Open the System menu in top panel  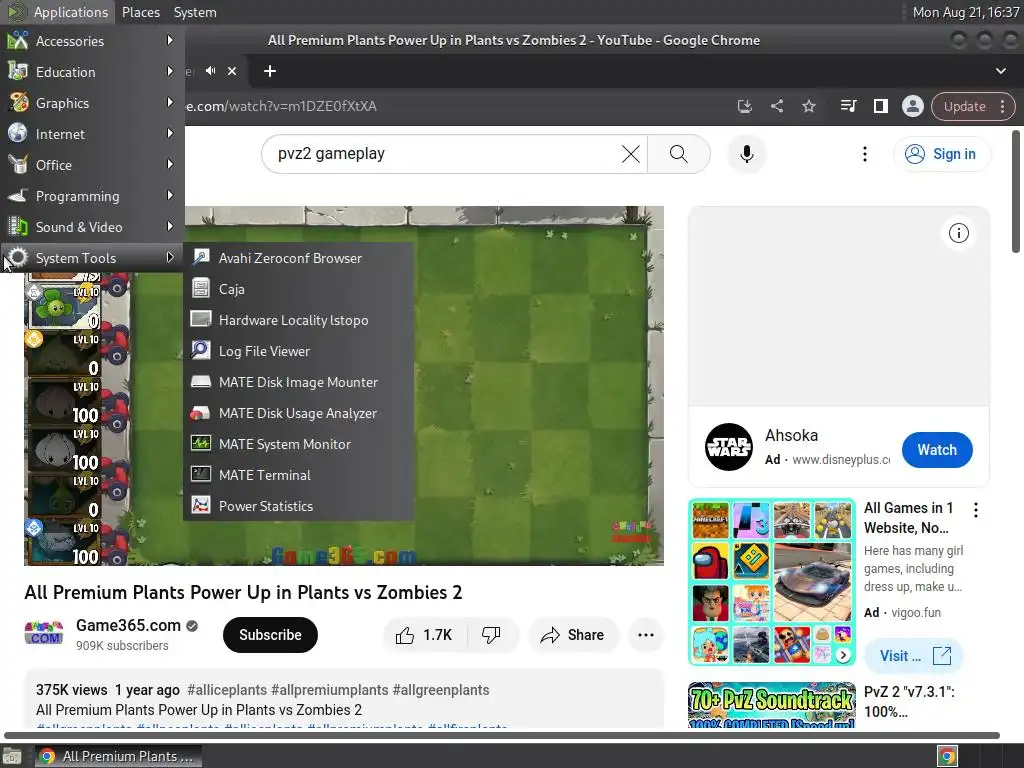(x=195, y=12)
